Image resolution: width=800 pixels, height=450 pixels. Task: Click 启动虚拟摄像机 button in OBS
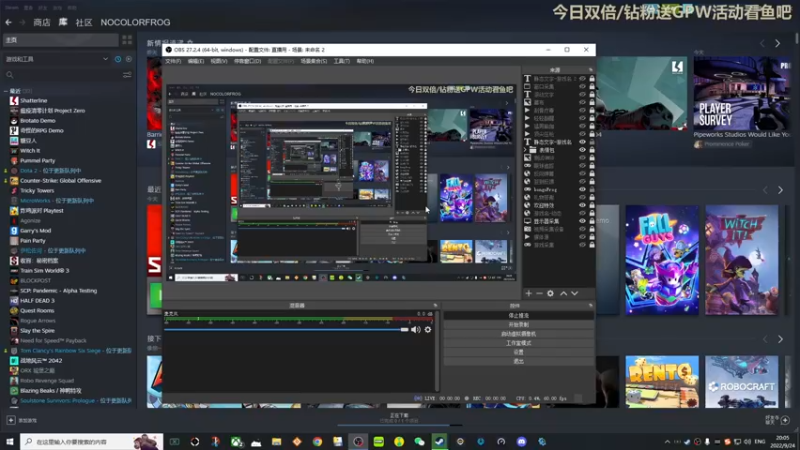tap(518, 334)
